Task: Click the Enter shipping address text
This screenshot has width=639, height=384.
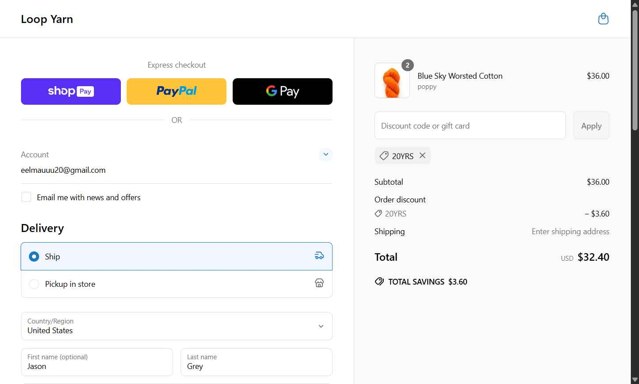Action: pyautogui.click(x=570, y=232)
